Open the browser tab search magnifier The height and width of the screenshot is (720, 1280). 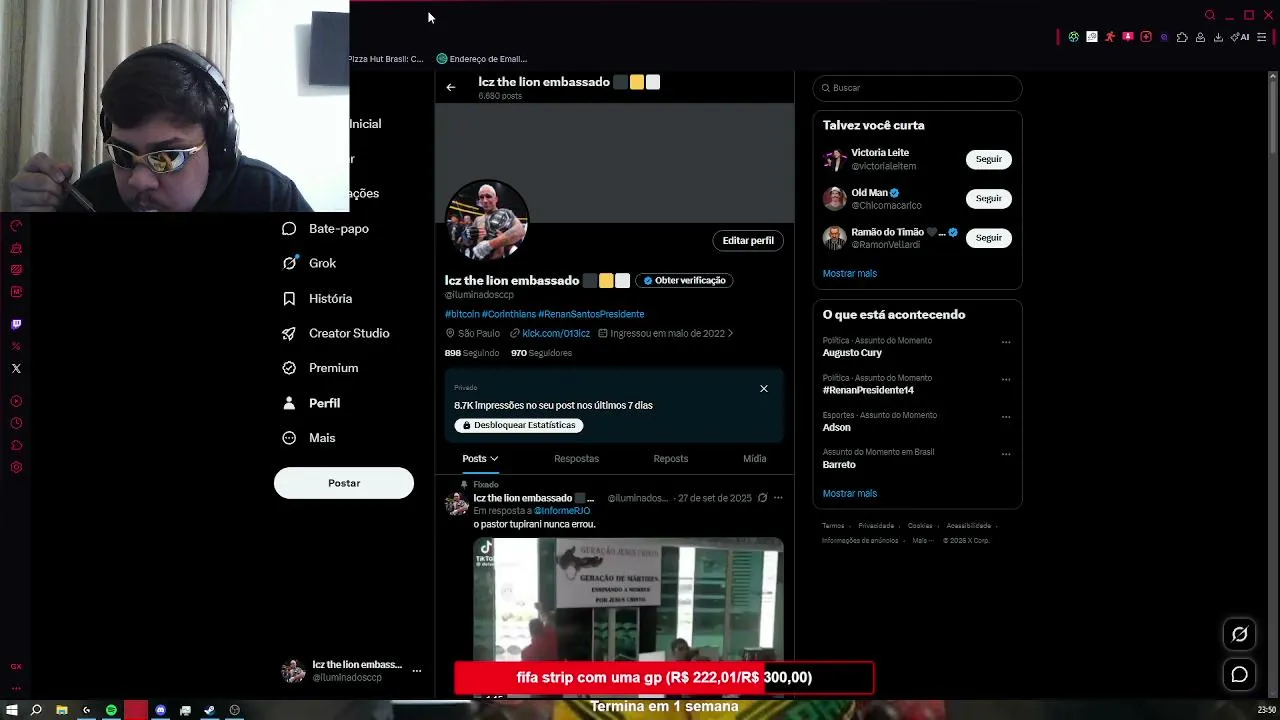coord(1210,15)
